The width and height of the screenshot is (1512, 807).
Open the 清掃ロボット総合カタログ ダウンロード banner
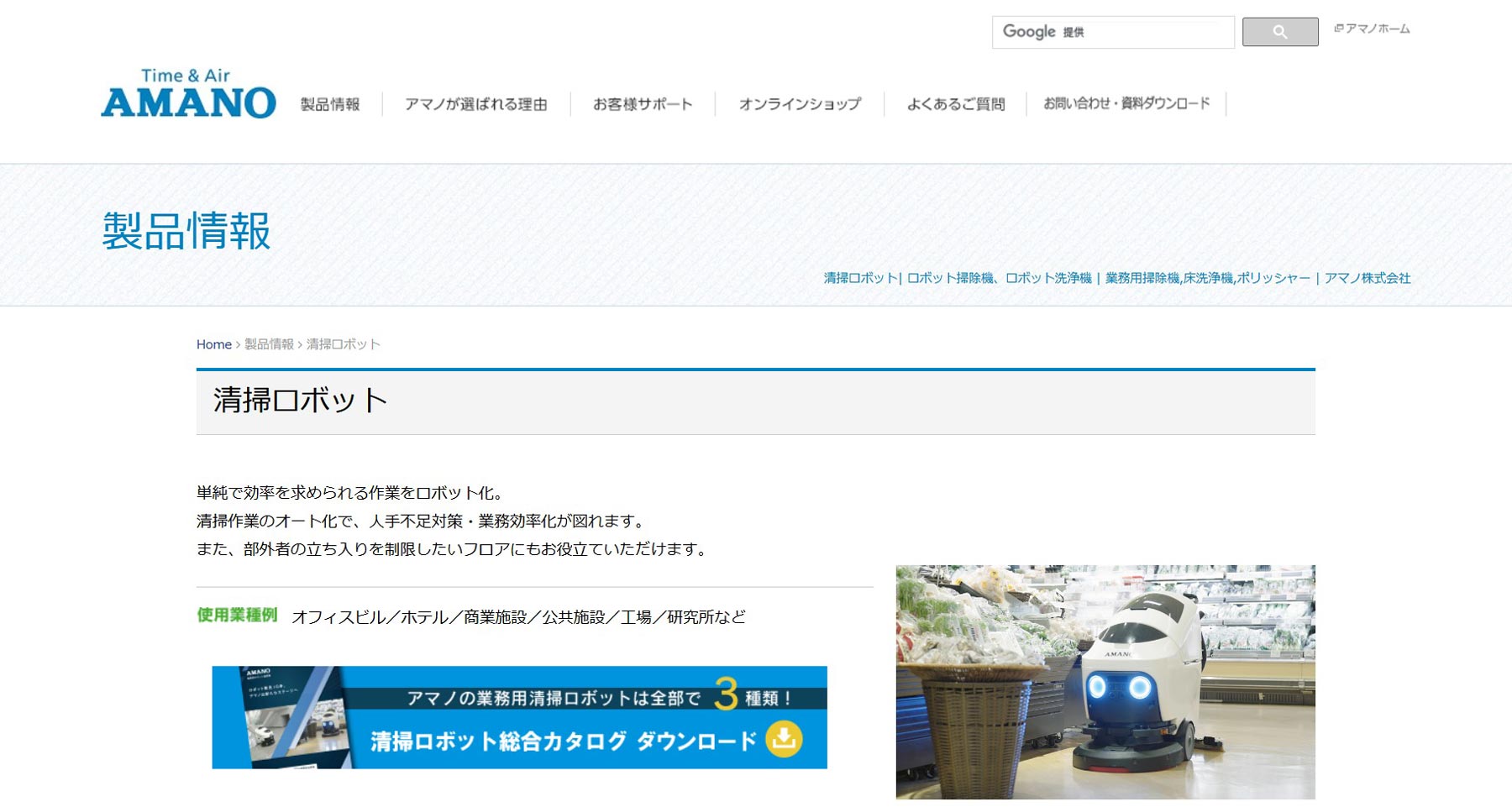point(519,717)
